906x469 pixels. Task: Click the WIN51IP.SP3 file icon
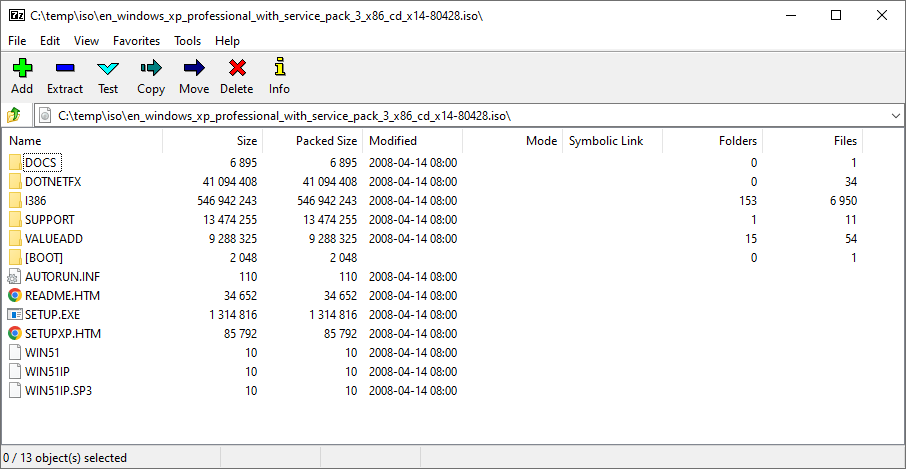click(x=16, y=391)
